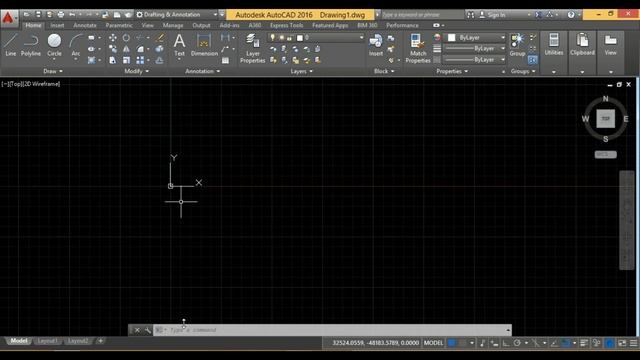Expand the Layers panel

pos(302,71)
